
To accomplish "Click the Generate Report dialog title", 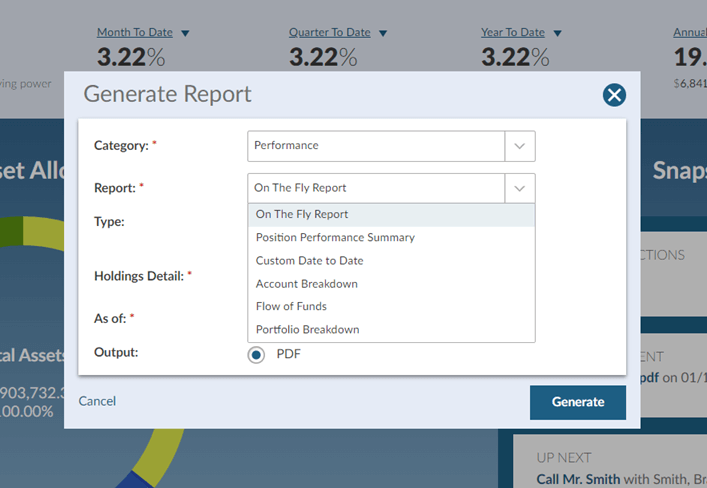I will point(168,94).
